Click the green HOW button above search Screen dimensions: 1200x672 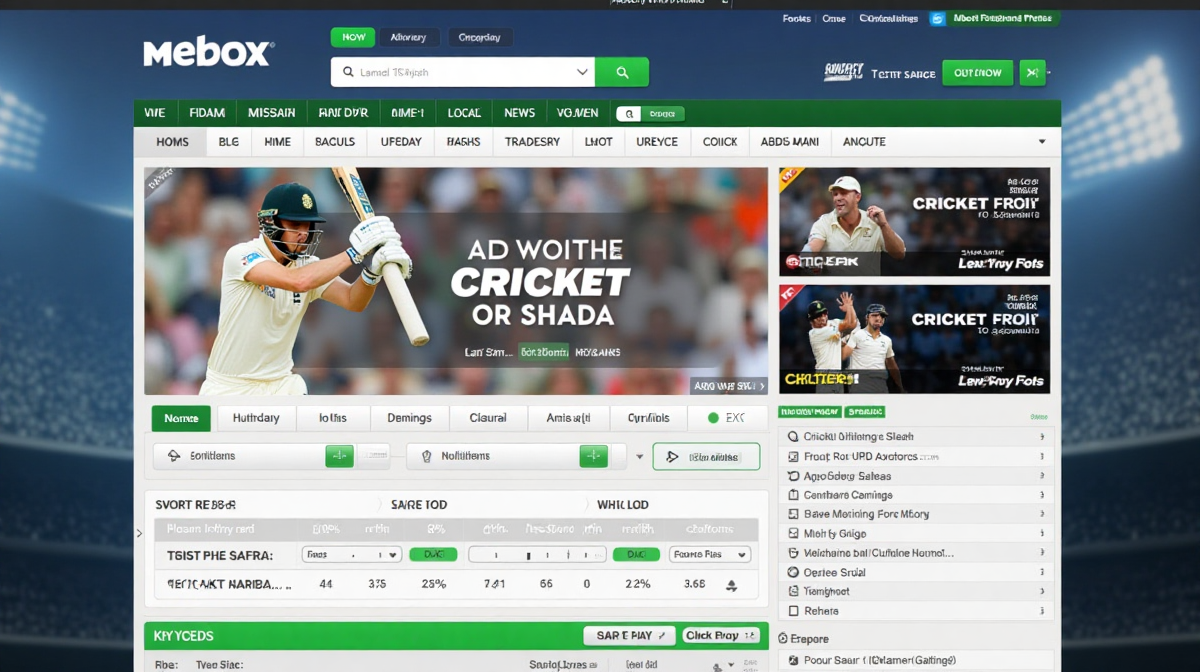(x=353, y=37)
